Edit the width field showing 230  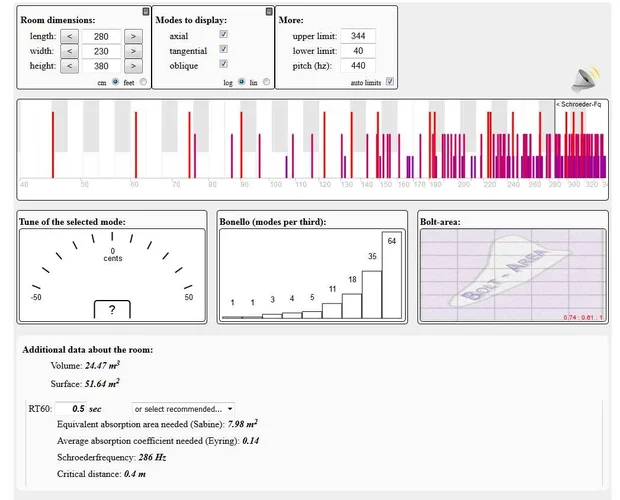pyautogui.click(x=101, y=51)
